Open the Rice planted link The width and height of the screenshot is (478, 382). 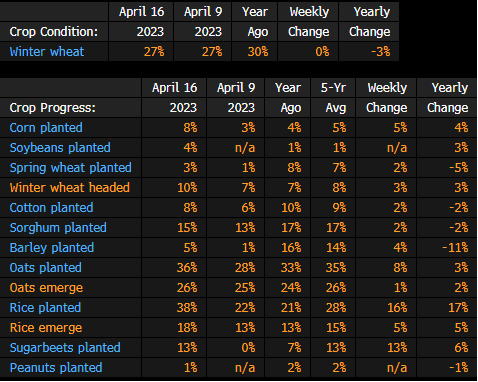tap(45, 308)
